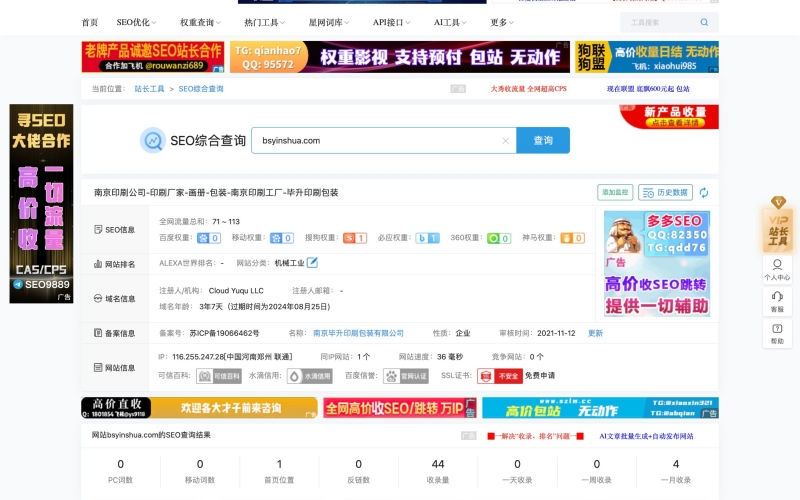Click the 更新 link in 备案信息
This screenshot has width=800, height=500.
[x=595, y=333]
